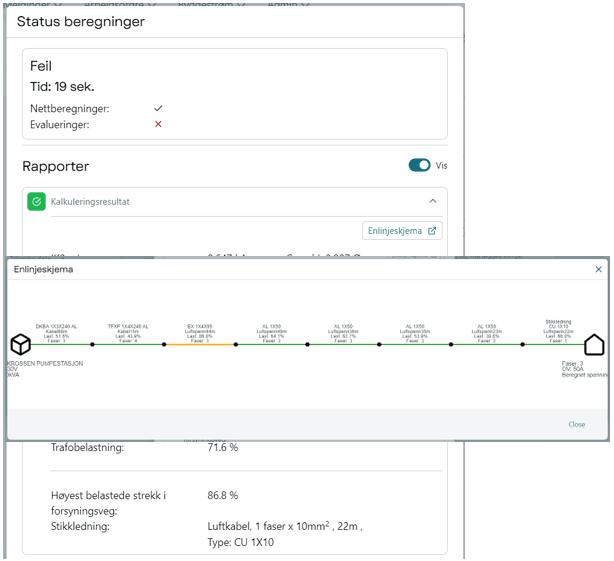Click the Rapporter heading

[x=56, y=166]
